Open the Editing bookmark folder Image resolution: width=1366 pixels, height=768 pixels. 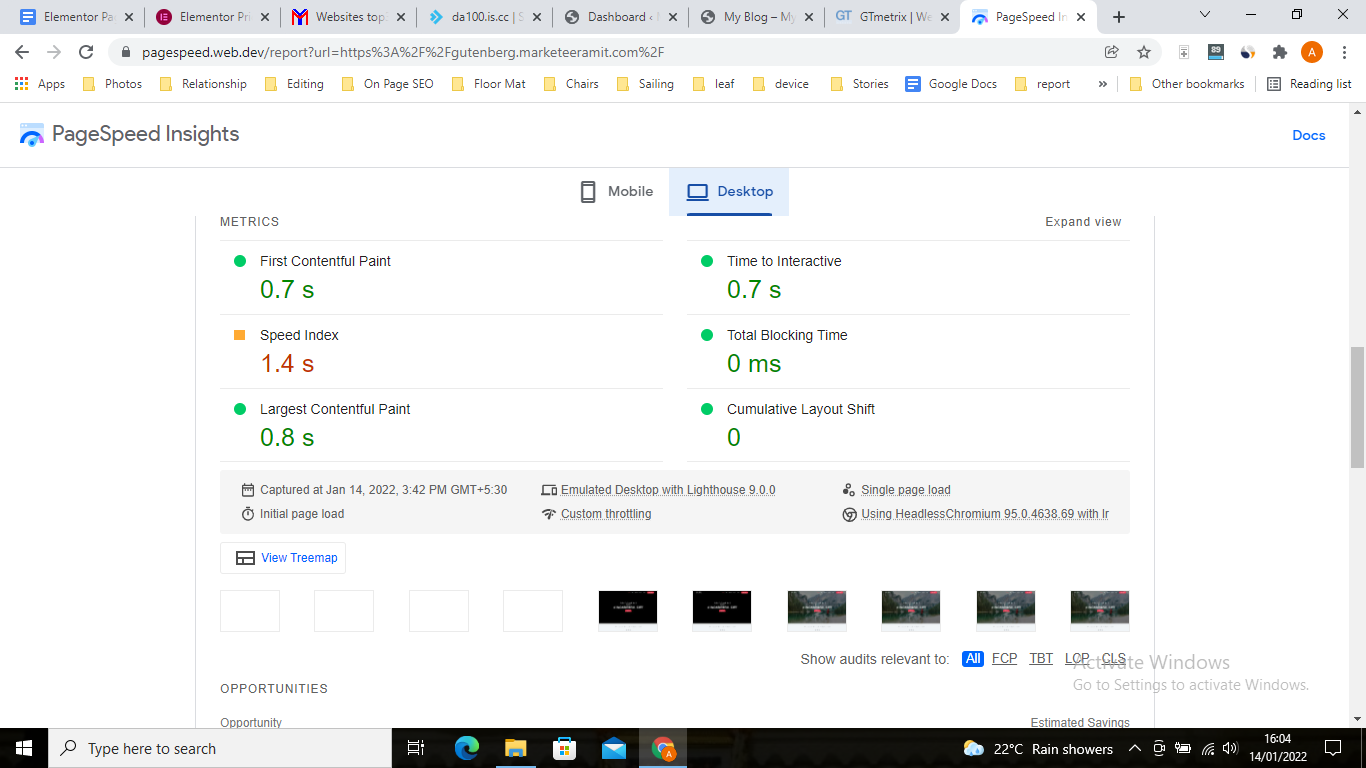pyautogui.click(x=294, y=84)
